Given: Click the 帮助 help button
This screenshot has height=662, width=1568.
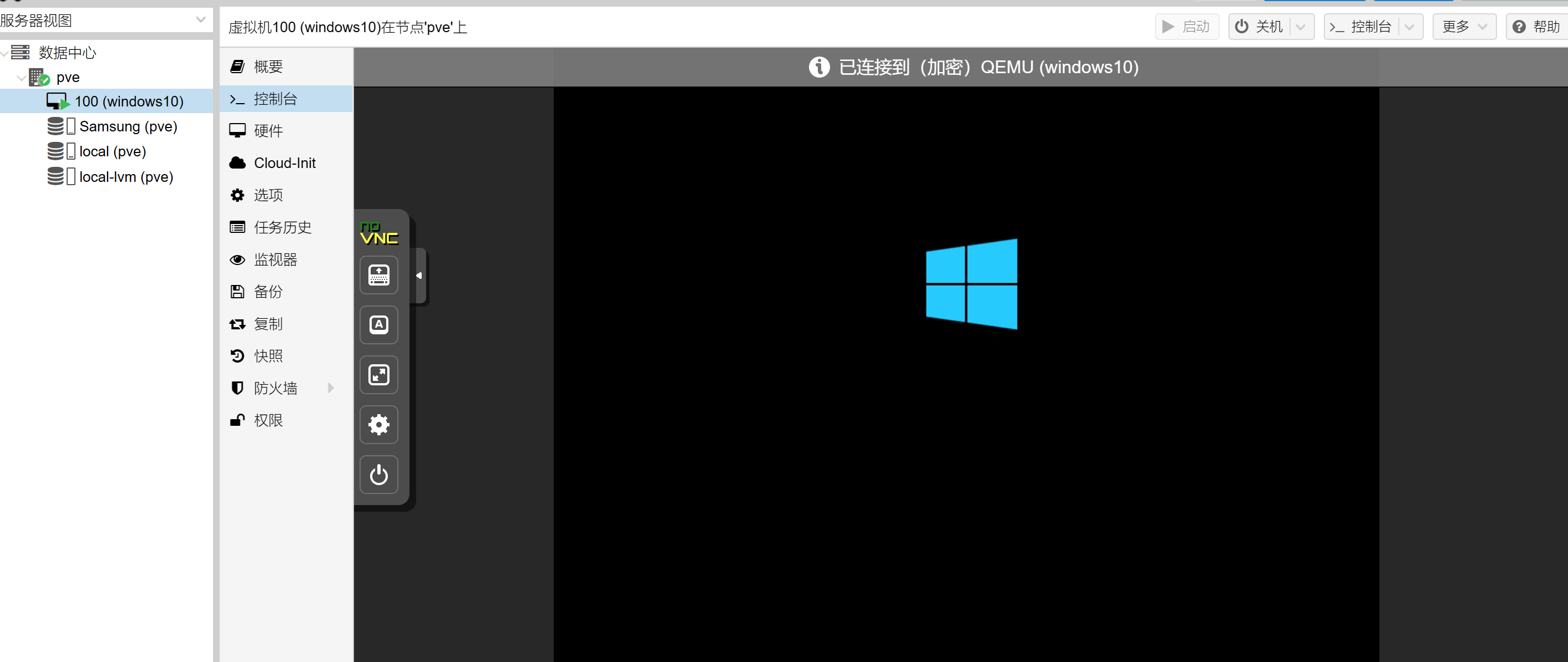Looking at the screenshot, I should (1536, 27).
